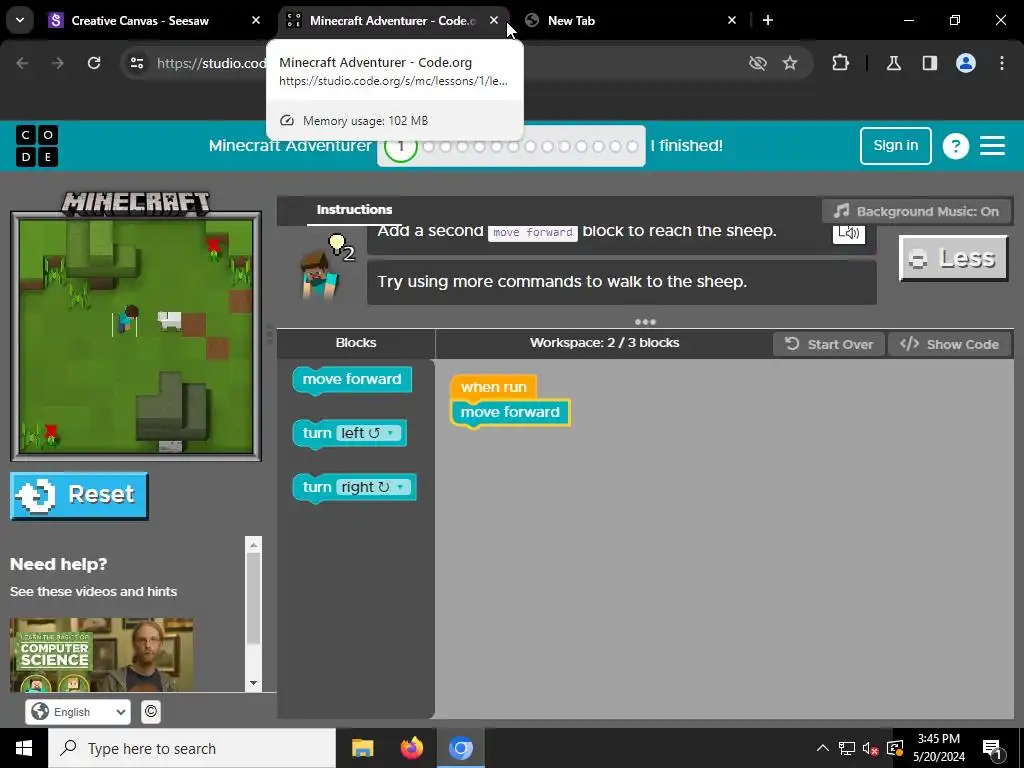Open the Computer Science help video thumbnail

point(101,655)
